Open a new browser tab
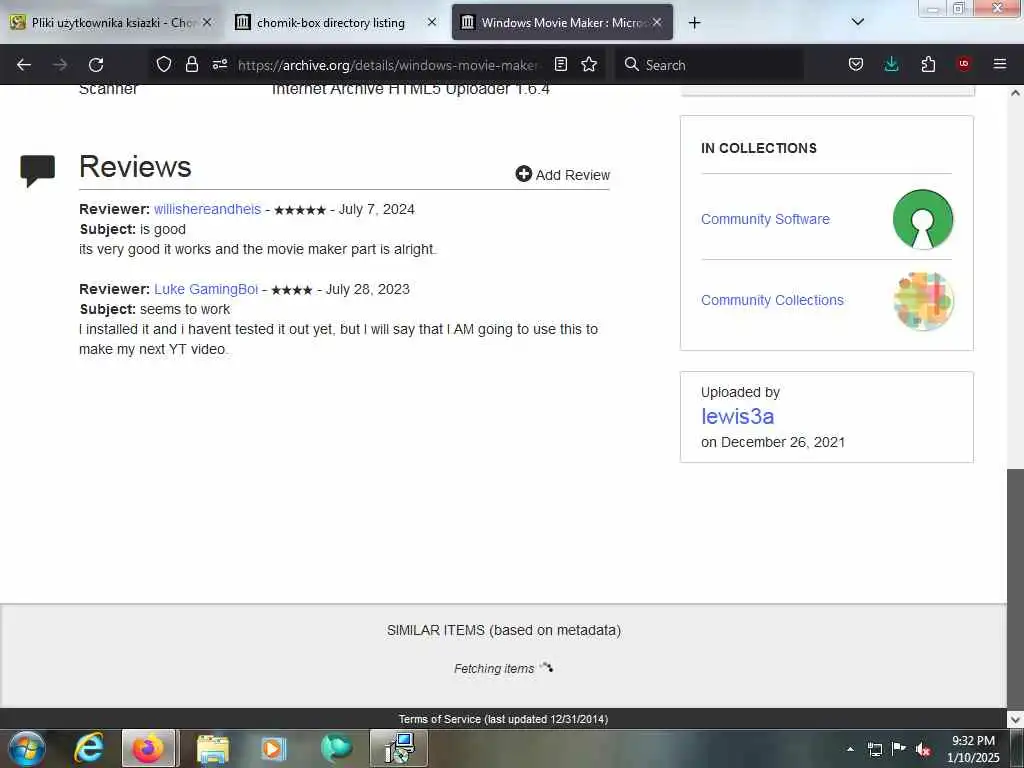Screen dimensions: 1024x768 [x=694, y=23]
